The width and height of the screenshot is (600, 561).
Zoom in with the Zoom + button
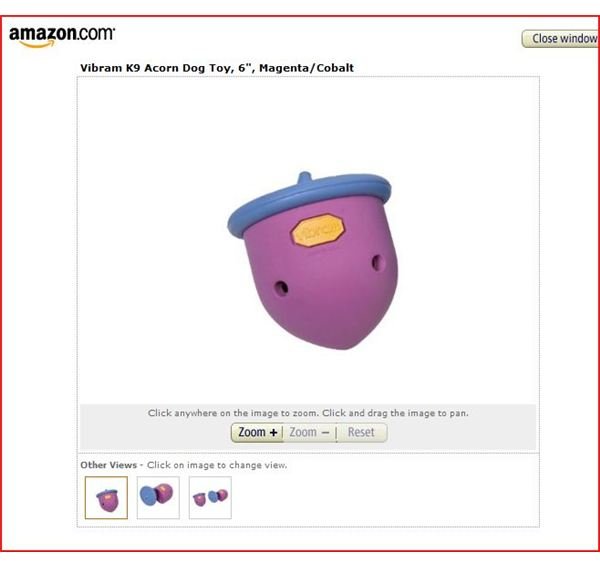point(257,432)
